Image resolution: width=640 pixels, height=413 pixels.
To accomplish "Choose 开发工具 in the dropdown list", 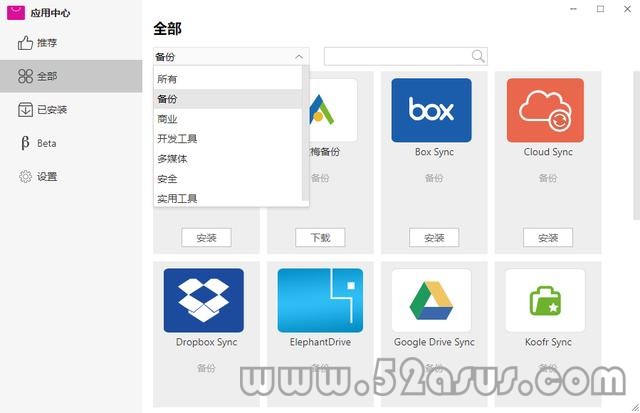I will tap(228, 139).
